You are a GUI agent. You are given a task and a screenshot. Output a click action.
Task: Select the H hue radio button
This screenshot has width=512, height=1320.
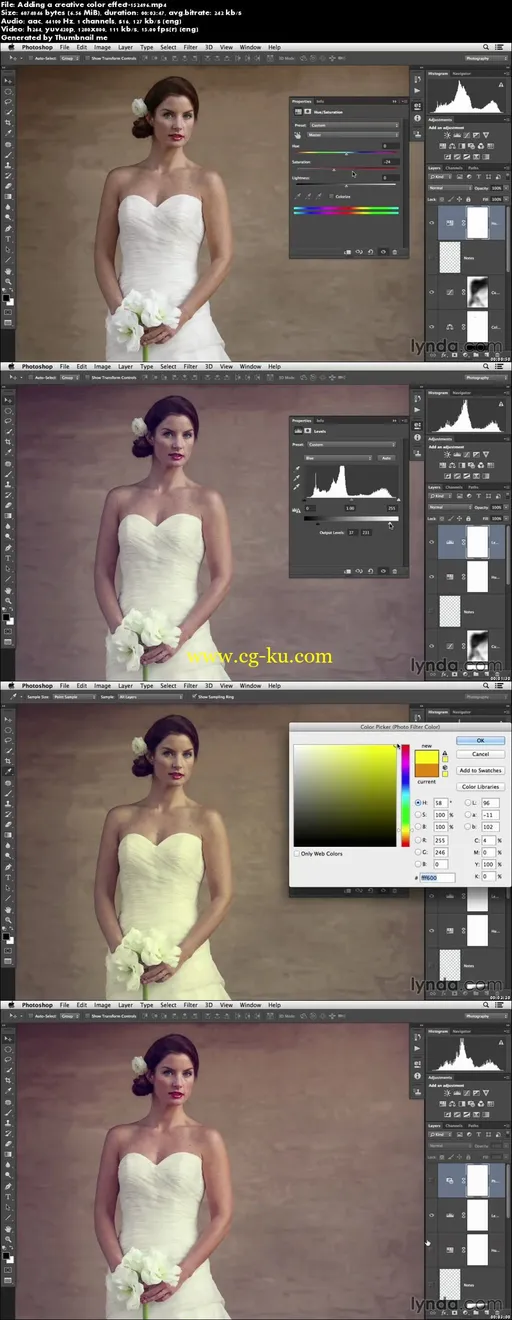(418, 802)
